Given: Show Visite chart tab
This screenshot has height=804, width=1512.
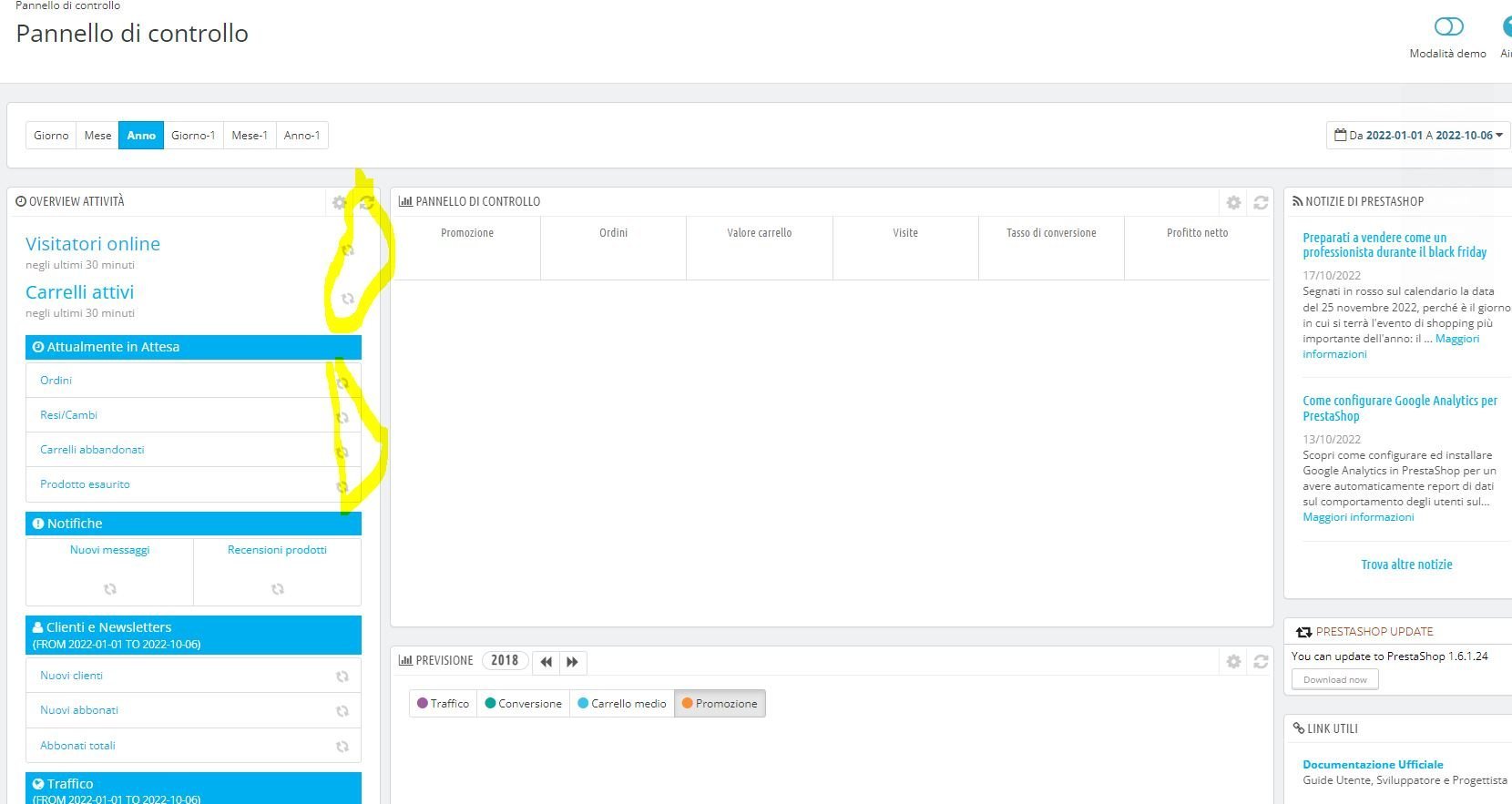Looking at the screenshot, I should coord(905,248).
